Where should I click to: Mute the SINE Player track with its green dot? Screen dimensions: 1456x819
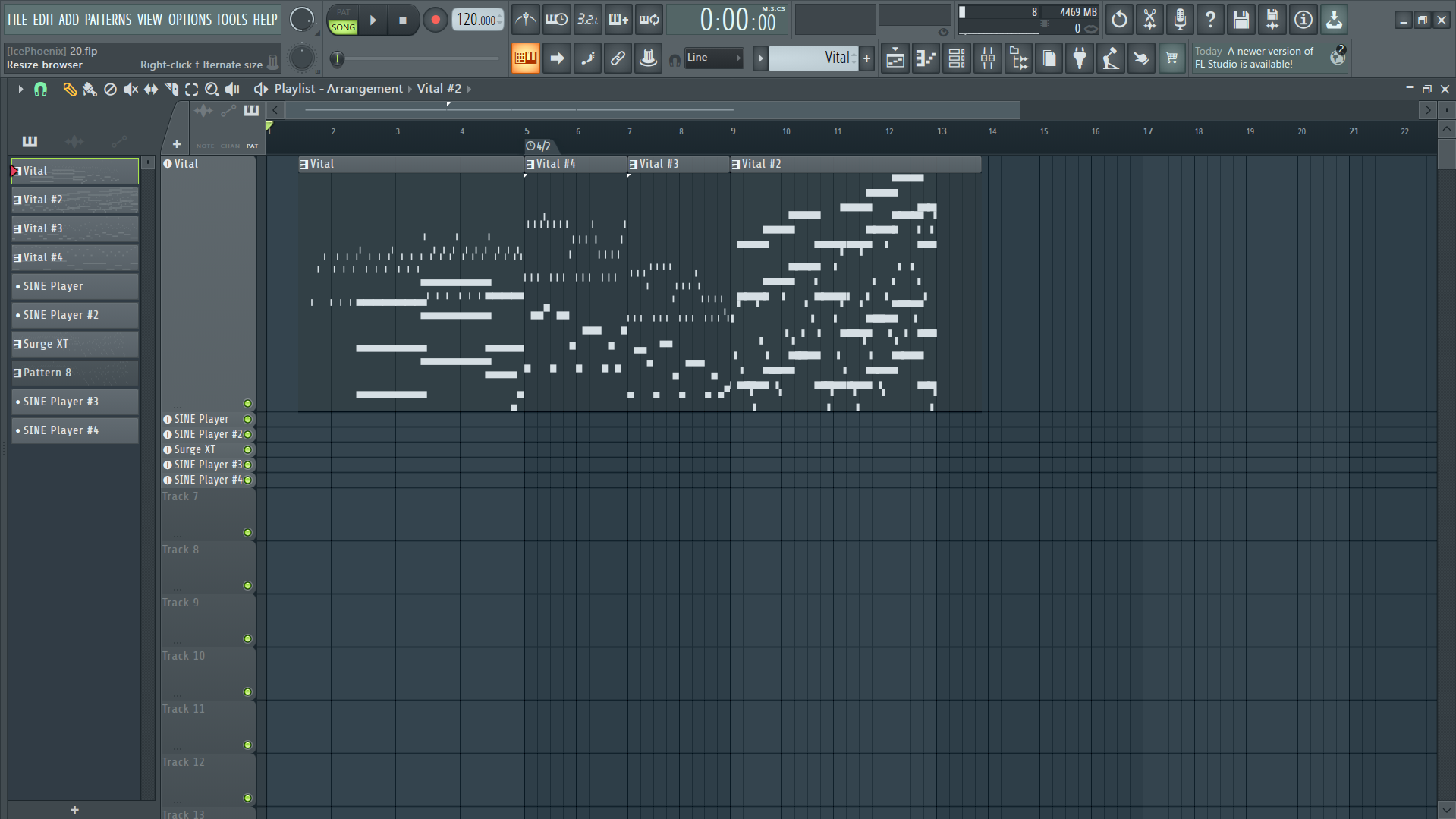247,419
